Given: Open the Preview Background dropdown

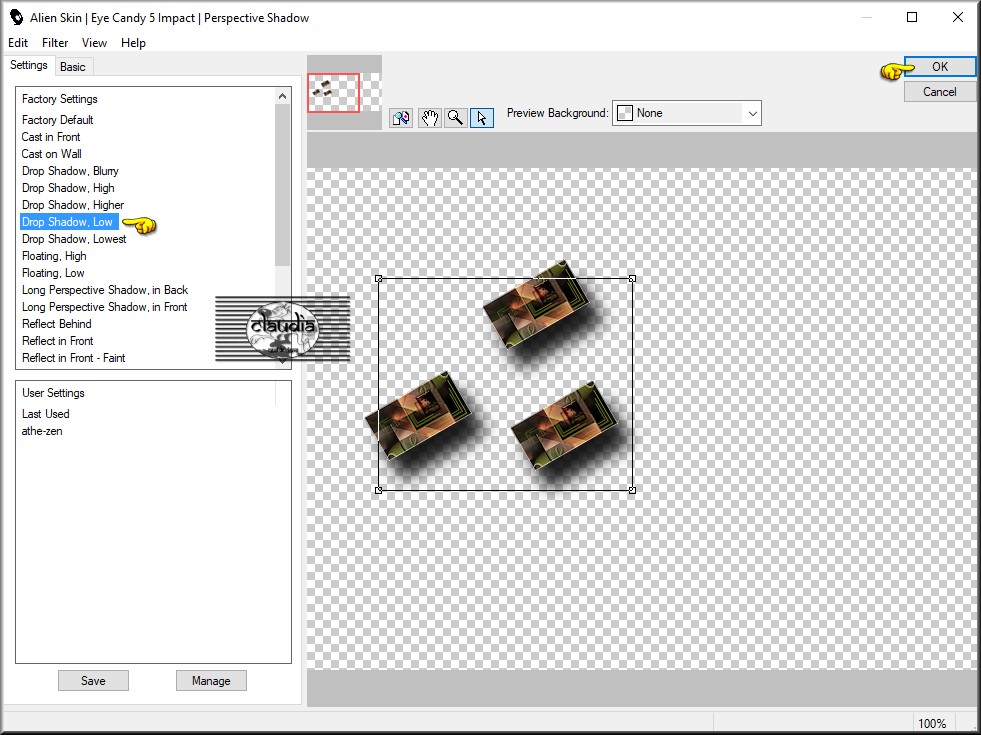Looking at the screenshot, I should pyautogui.click(x=686, y=113).
